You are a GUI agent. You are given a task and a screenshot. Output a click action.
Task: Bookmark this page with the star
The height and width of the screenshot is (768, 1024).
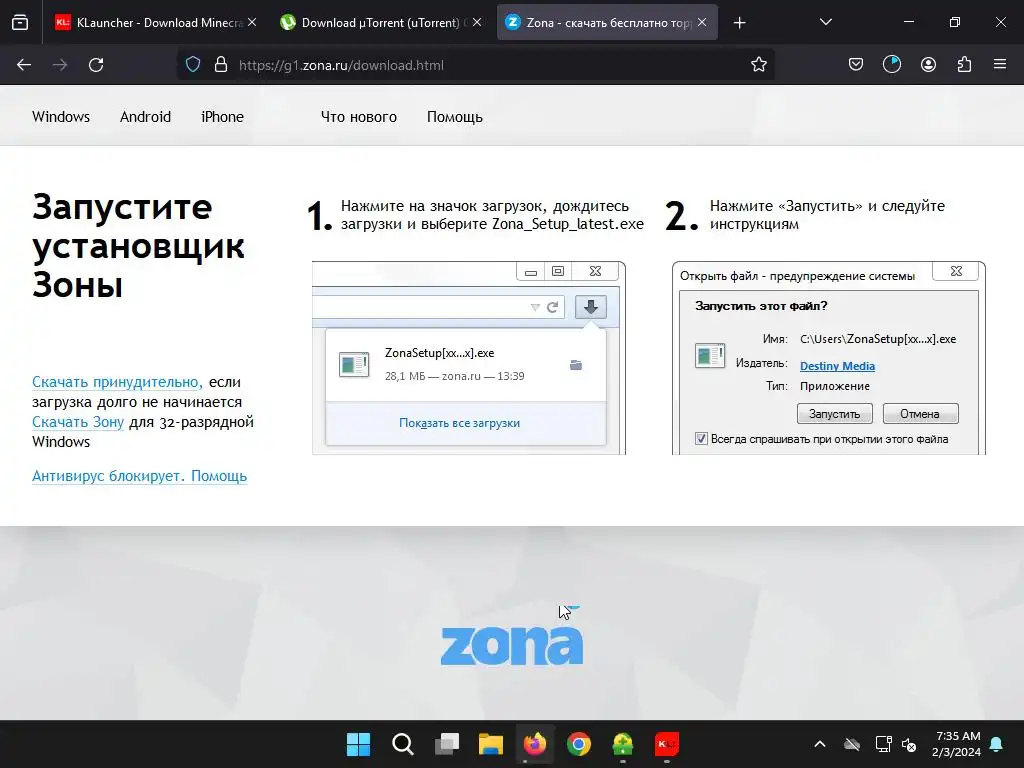click(758, 65)
